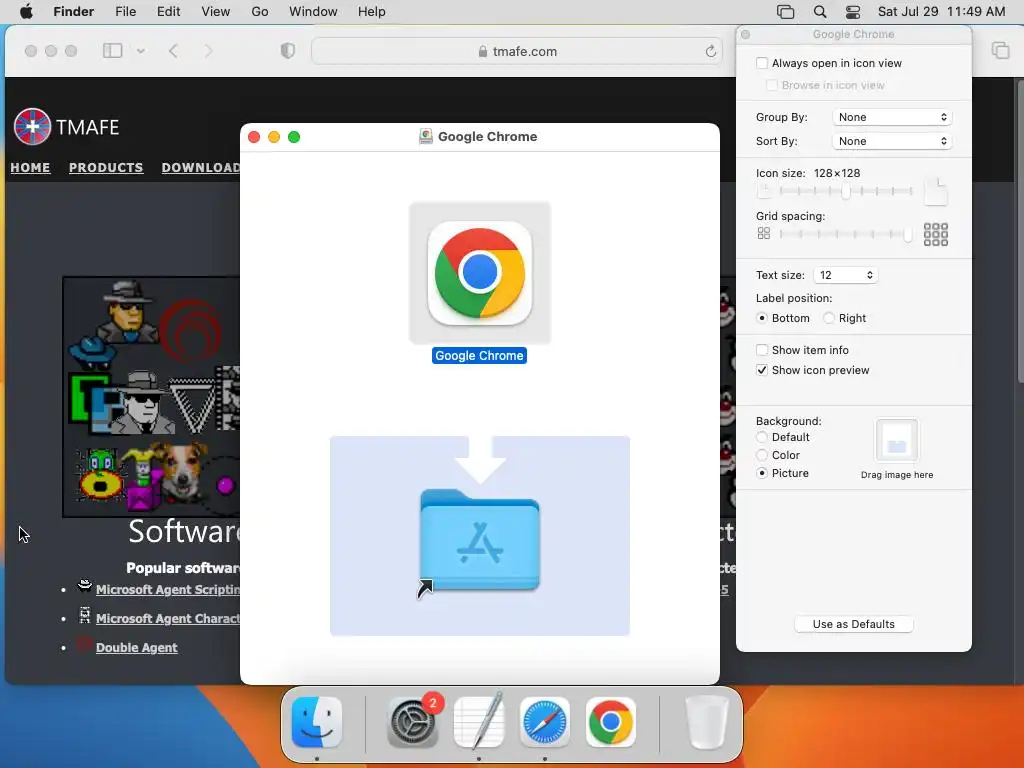
Task: Select Bottom label position
Action: [761, 318]
